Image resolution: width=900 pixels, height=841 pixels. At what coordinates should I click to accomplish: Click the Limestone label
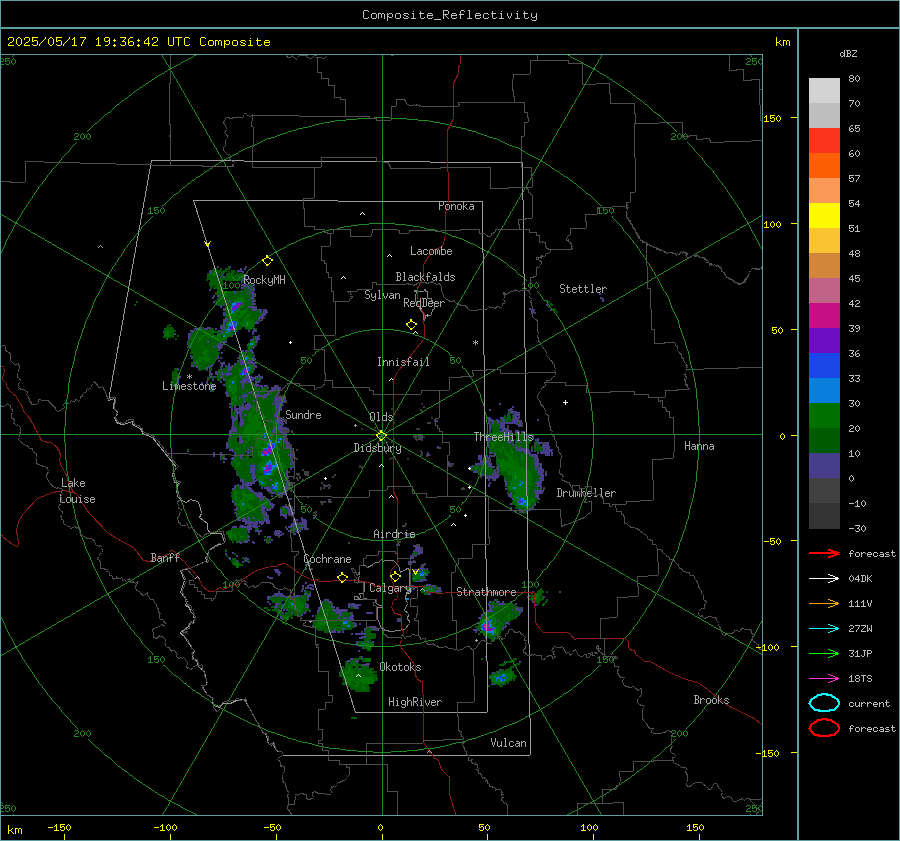point(189,386)
